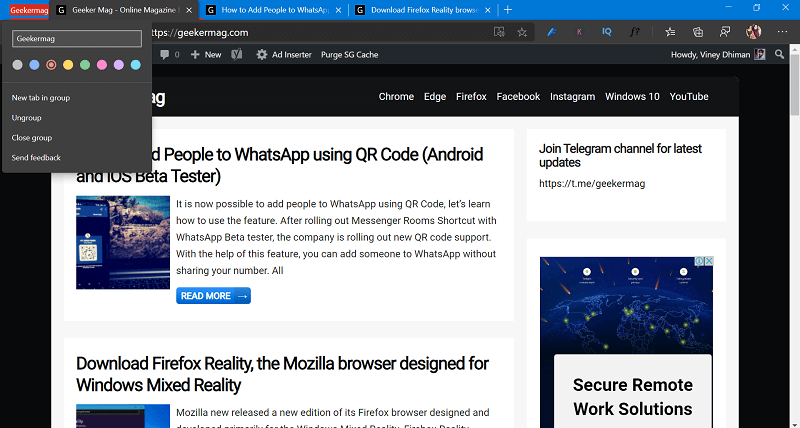Open the Edge category in site menu
Screen dimensions: 800x428
tap(435, 96)
